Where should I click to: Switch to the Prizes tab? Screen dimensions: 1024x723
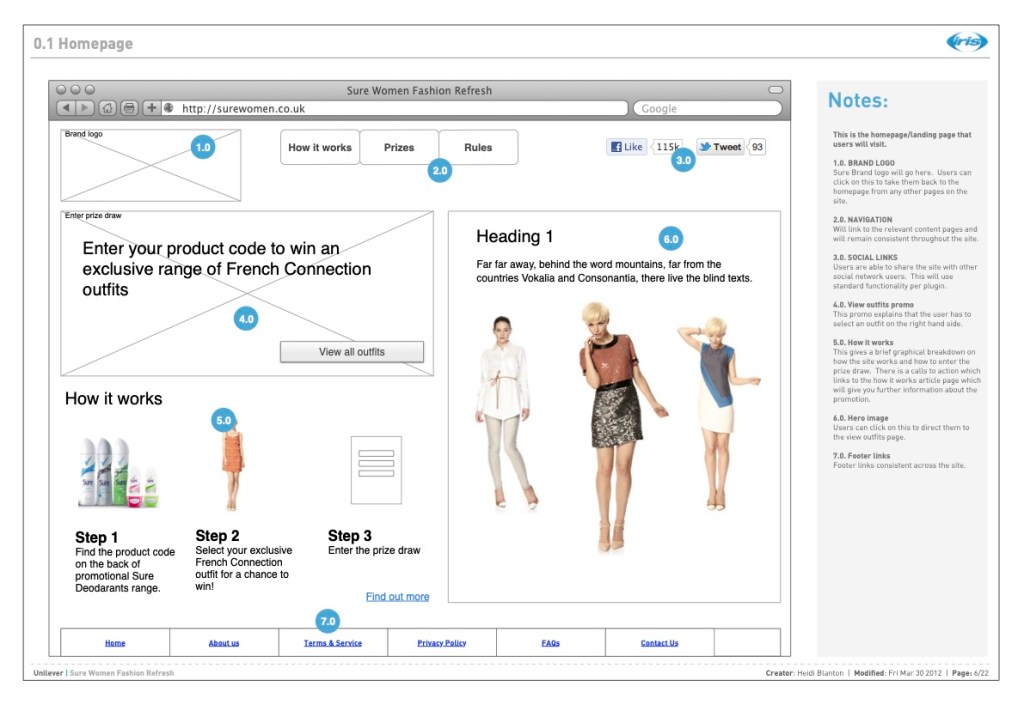399,147
